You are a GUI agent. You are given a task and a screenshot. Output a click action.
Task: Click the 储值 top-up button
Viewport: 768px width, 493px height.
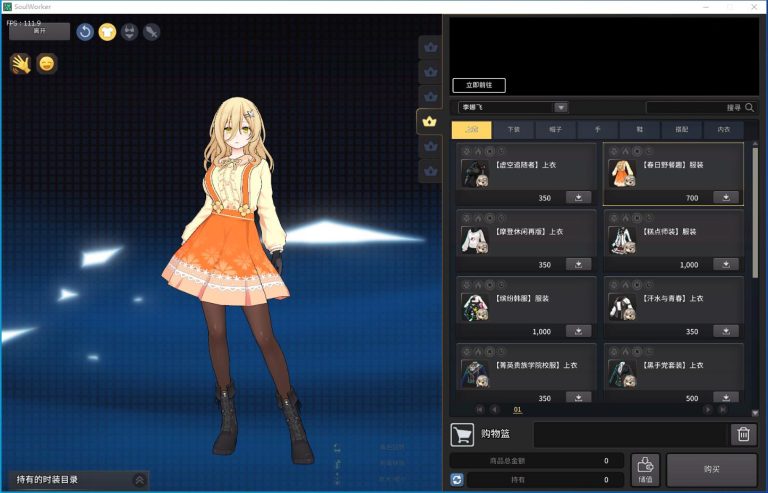(x=645, y=470)
